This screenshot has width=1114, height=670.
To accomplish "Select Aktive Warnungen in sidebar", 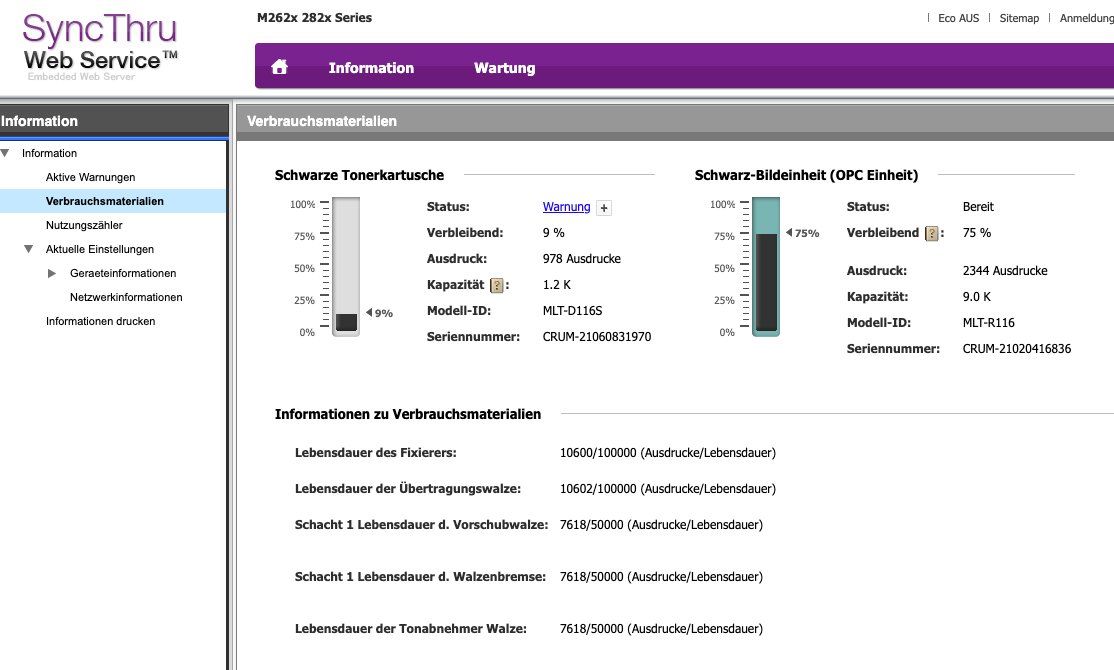I will (x=90, y=177).
